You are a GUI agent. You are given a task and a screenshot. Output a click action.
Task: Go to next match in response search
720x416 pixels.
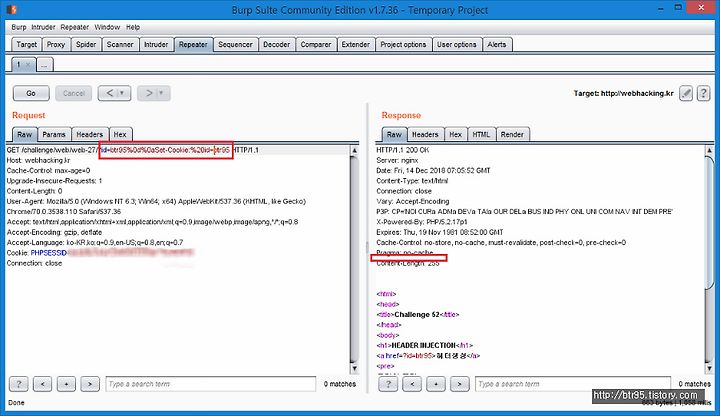459,383
